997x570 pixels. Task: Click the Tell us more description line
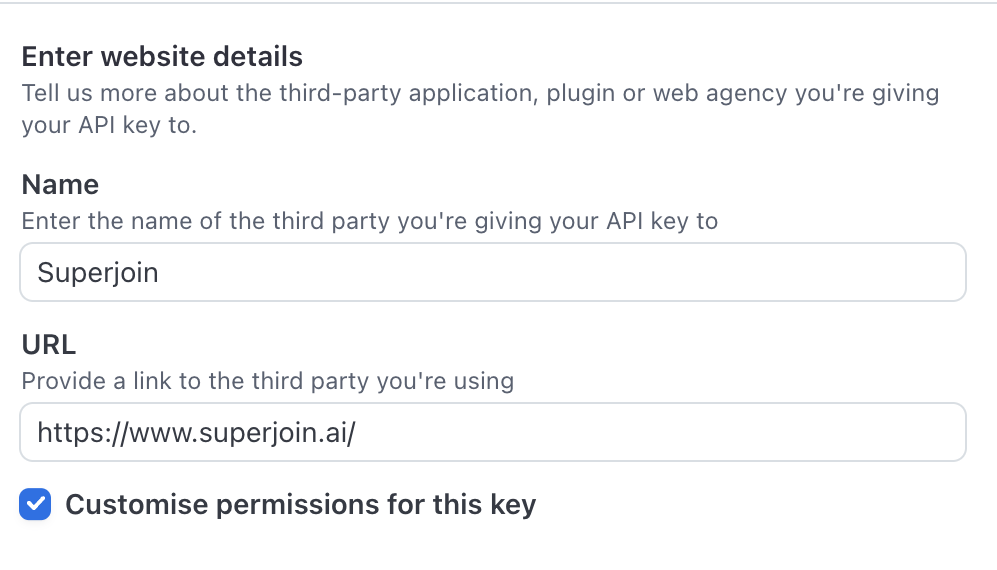click(x=480, y=94)
